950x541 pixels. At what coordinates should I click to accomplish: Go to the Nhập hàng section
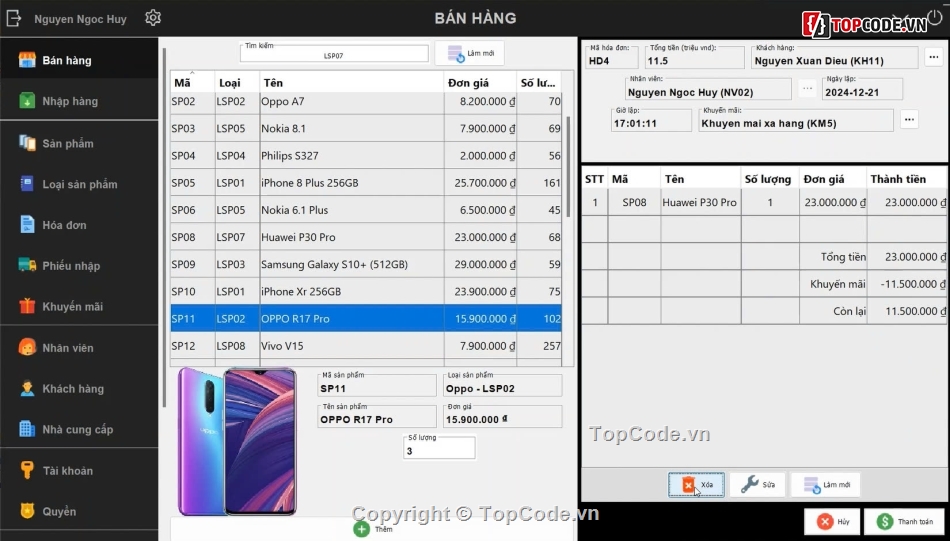(x=79, y=101)
